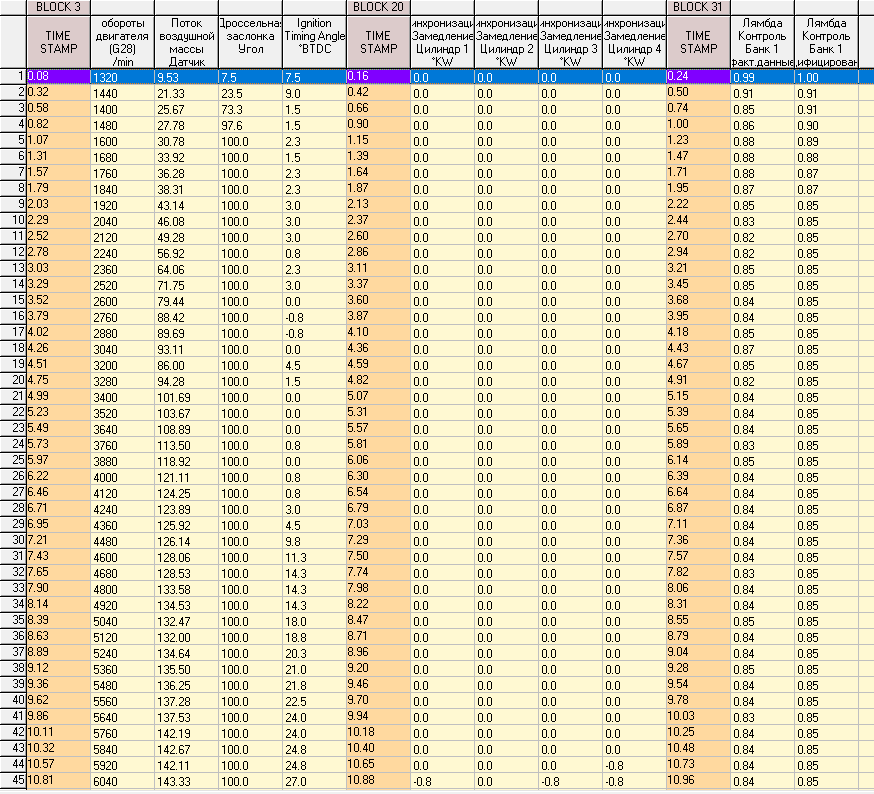Click the 0.99 lambda value cell
Image resolution: width=874 pixels, height=794 pixels.
(x=762, y=76)
